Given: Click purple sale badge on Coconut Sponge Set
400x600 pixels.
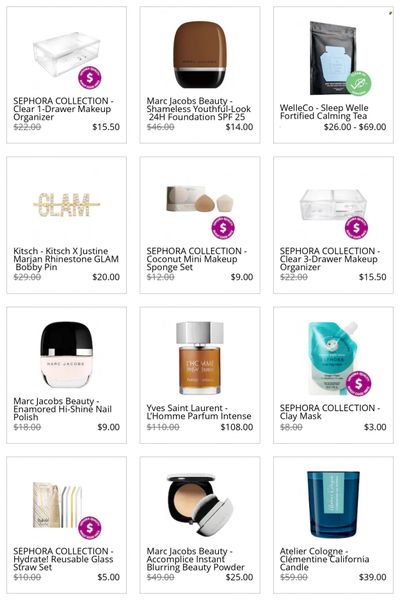Looking at the screenshot, I should click(x=223, y=228).
